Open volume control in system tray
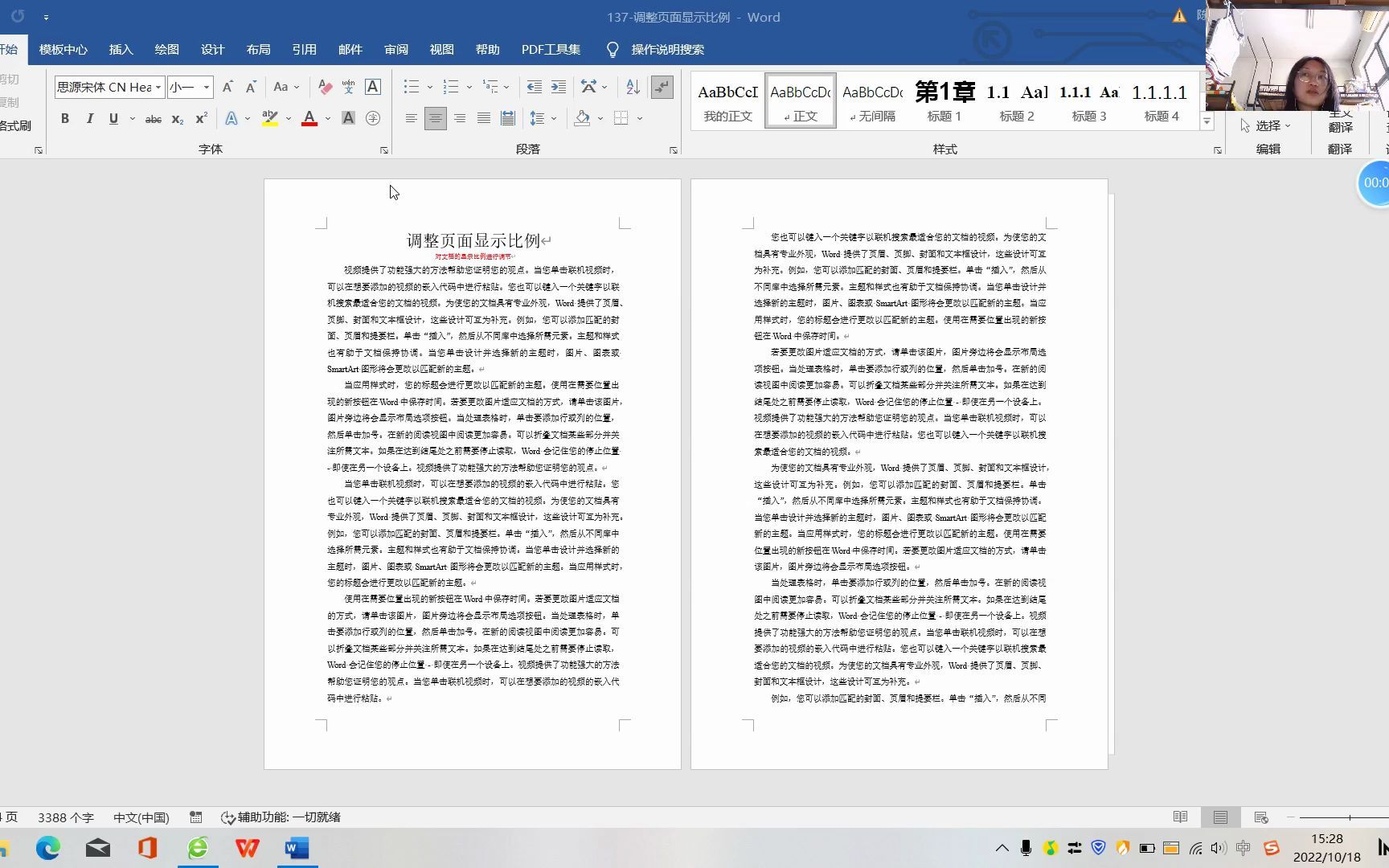Screen dimensions: 1389x868 click(x=1219, y=848)
